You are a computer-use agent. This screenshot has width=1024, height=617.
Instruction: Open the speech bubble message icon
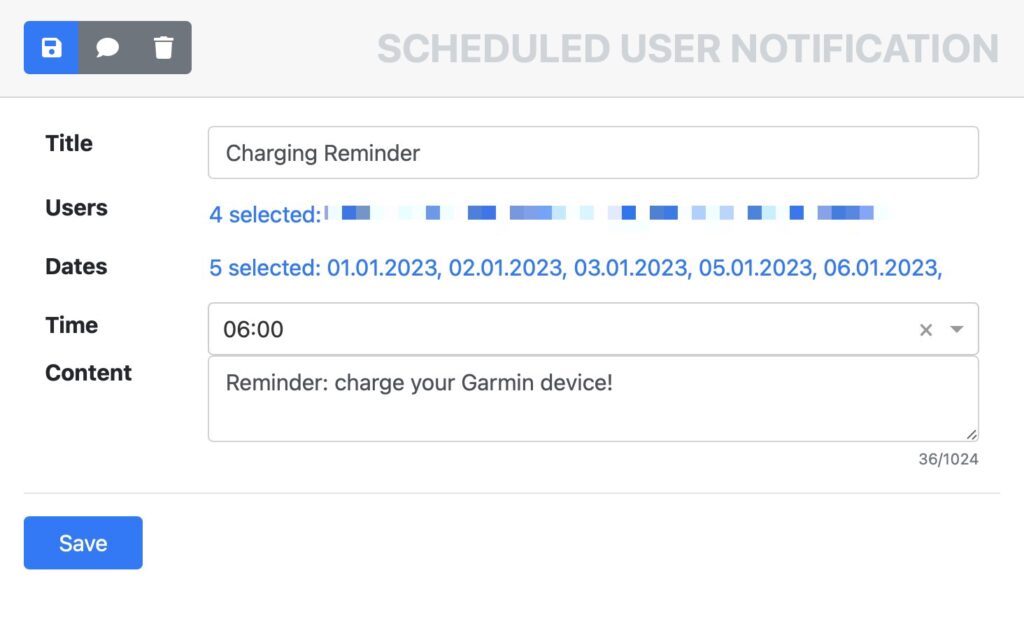click(107, 48)
